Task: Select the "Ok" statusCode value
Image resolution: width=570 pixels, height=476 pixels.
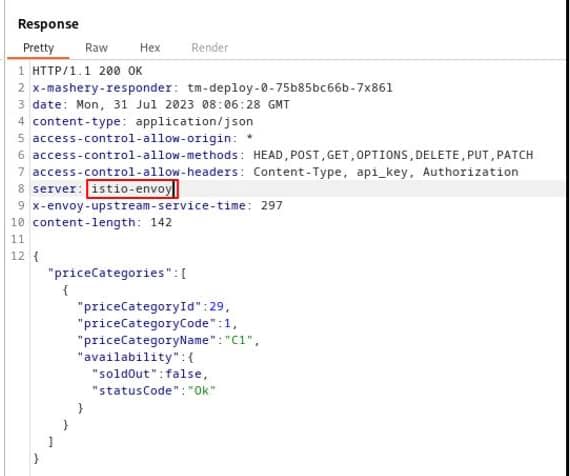Action: tap(202, 391)
